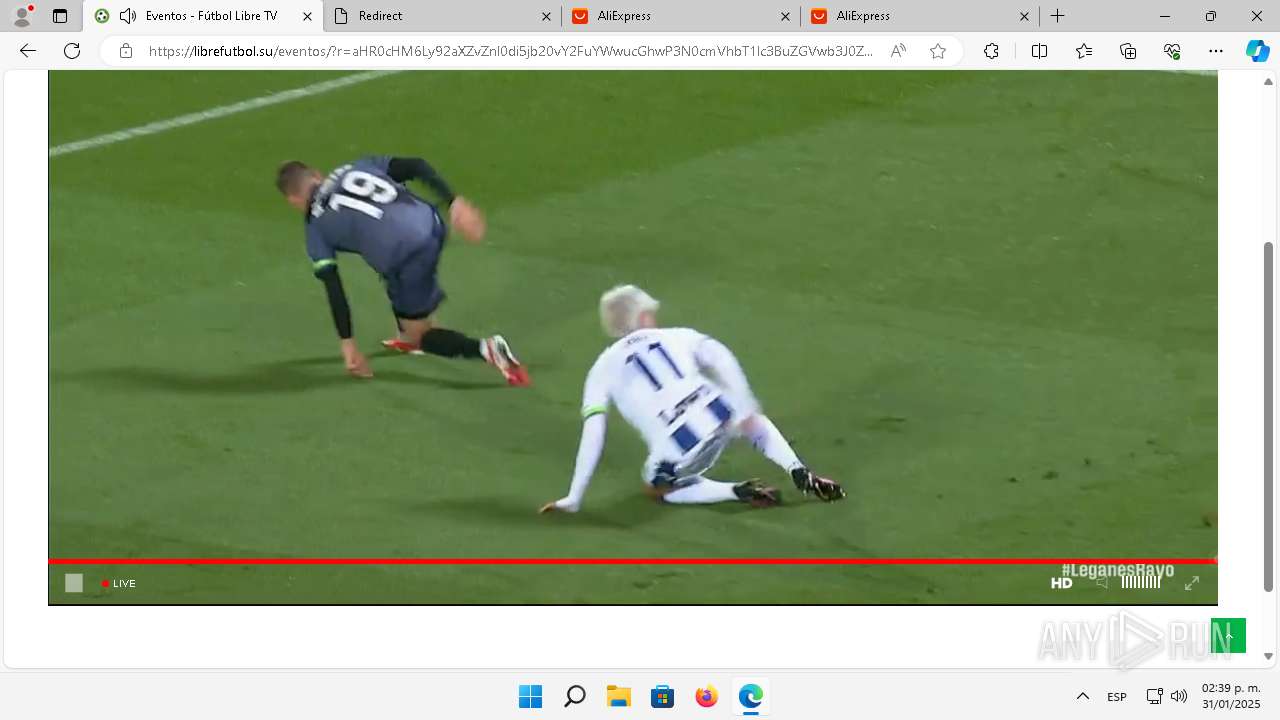Open the Windows Start menu
The image size is (1280, 720).
(x=530, y=696)
